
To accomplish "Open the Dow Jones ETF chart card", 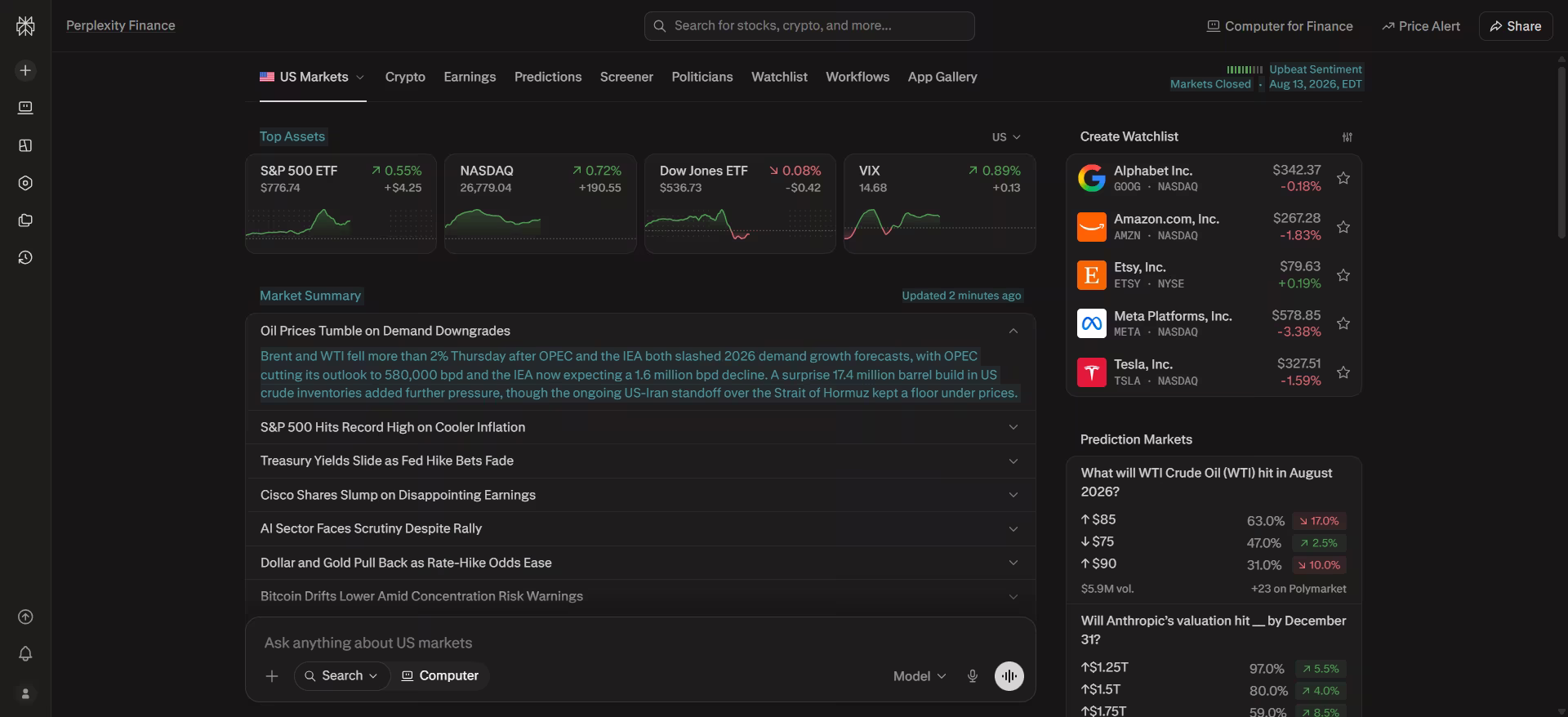I will 740,203.
